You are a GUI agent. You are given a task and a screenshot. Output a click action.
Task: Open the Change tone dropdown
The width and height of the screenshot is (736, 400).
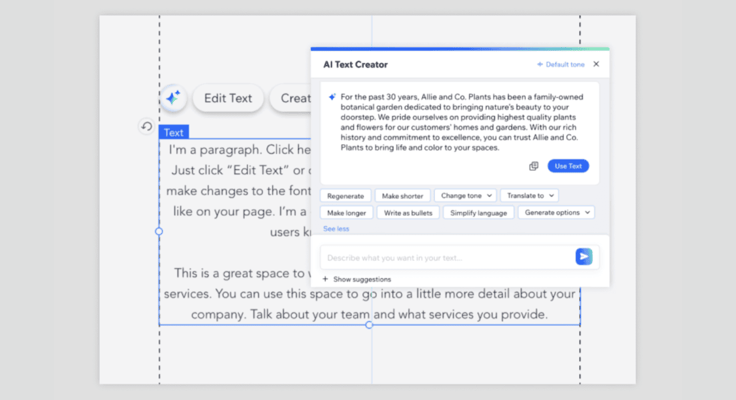point(466,195)
